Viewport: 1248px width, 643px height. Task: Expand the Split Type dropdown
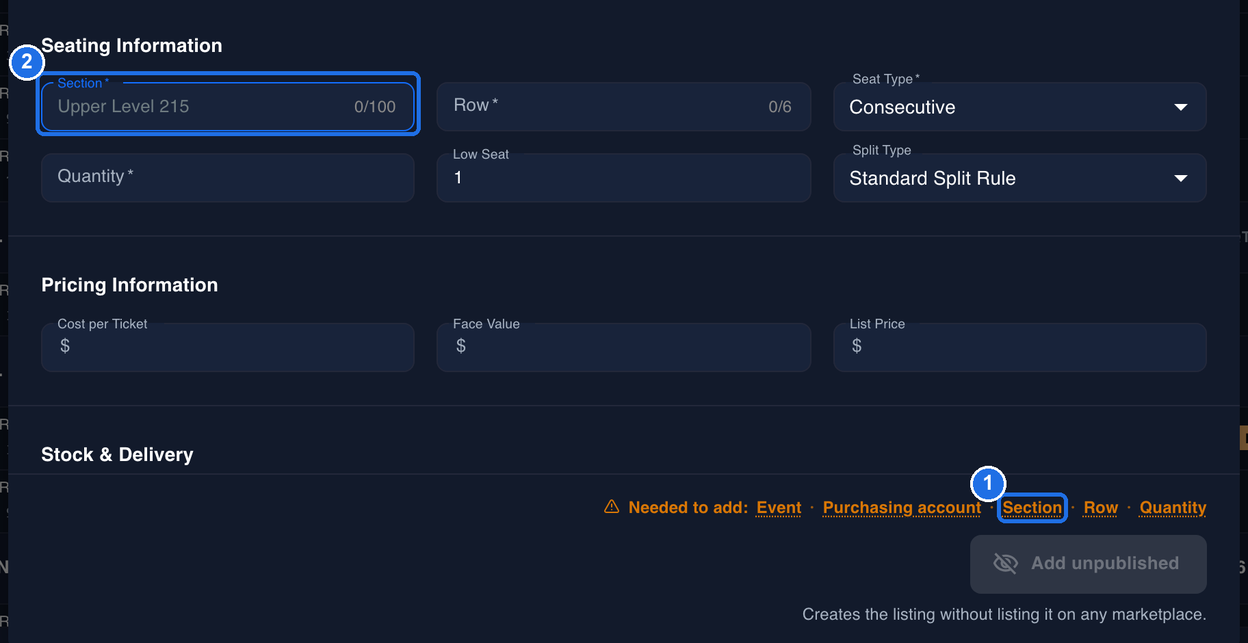(1019, 177)
